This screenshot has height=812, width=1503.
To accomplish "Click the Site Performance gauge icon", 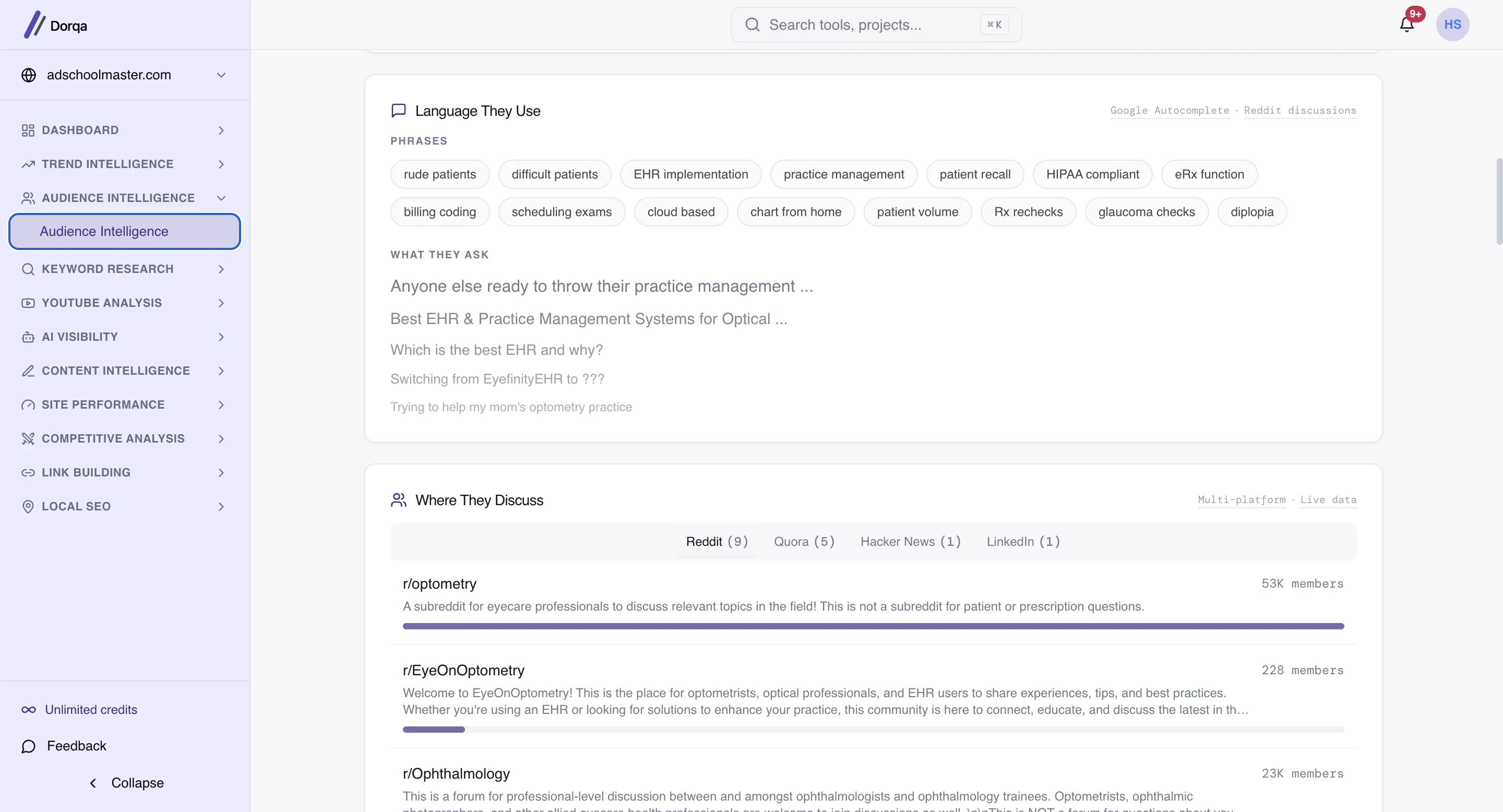I will point(28,405).
